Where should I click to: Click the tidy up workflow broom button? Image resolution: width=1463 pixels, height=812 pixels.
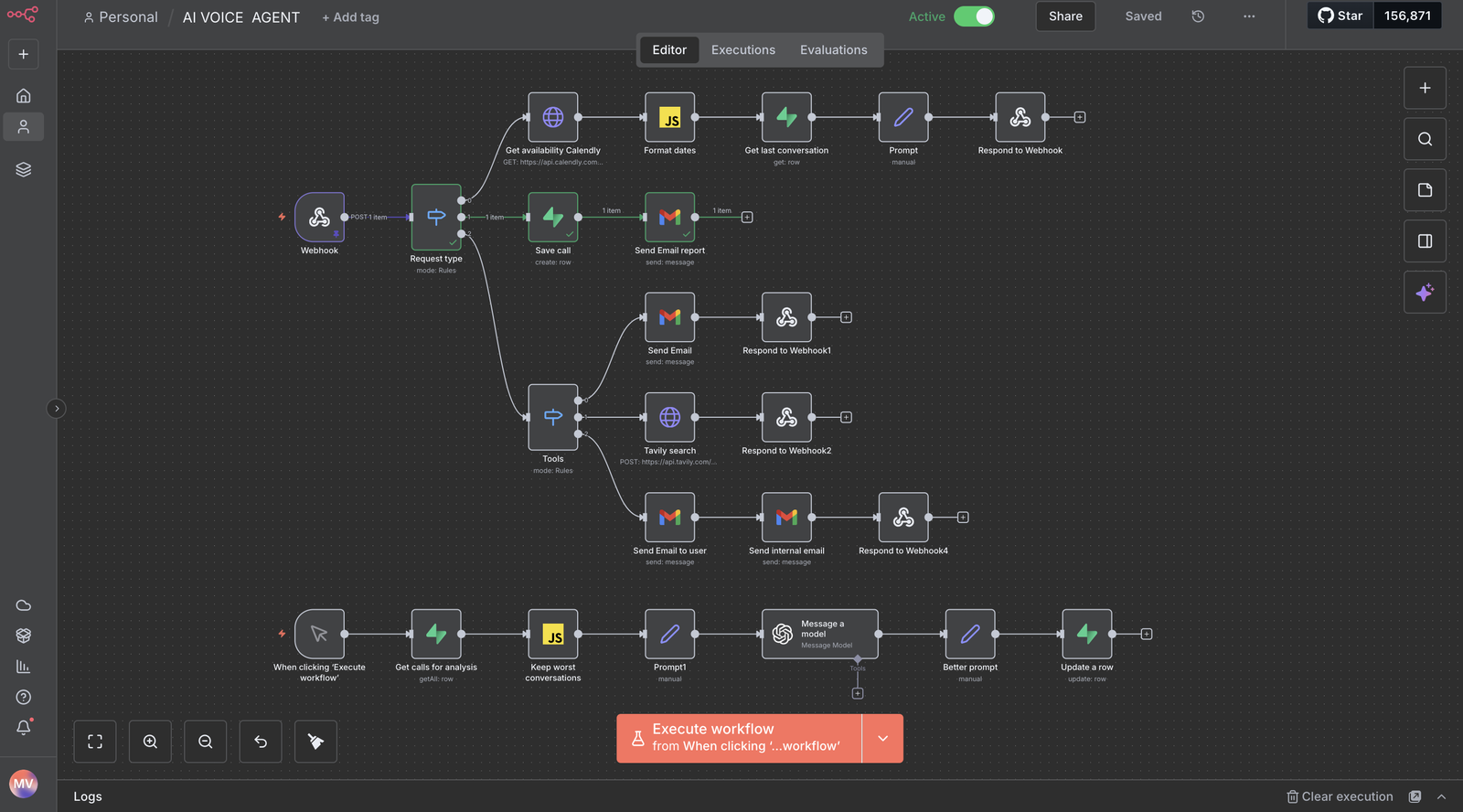315,742
